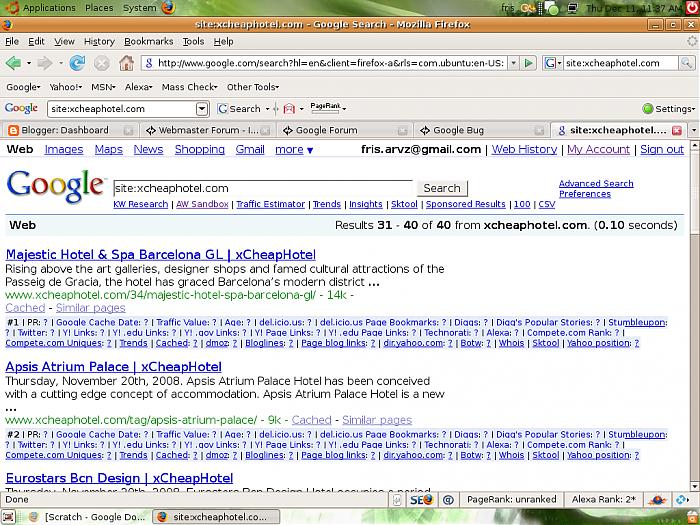
Task: Open the 'more' dropdown in Google navigation
Action: [294, 150]
